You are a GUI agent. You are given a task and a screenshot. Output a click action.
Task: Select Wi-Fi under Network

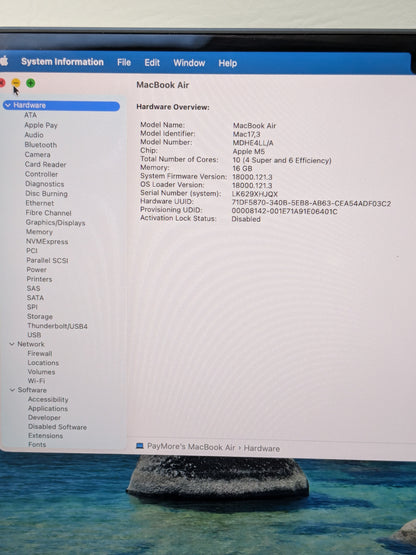pyautogui.click(x=36, y=381)
